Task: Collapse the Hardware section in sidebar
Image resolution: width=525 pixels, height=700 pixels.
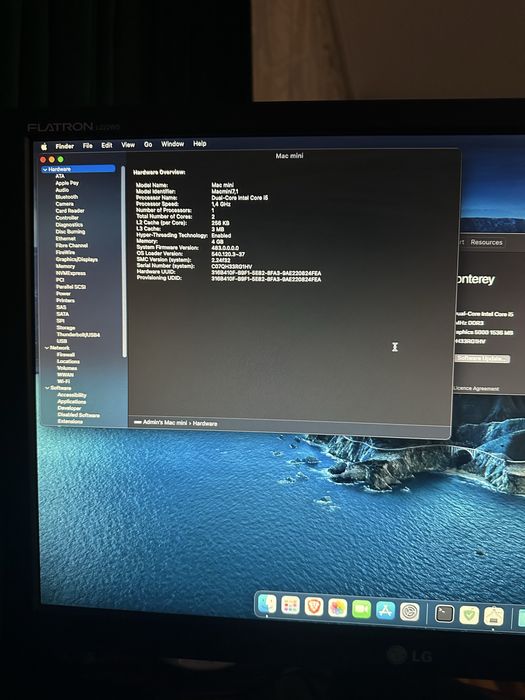Action: [45, 170]
